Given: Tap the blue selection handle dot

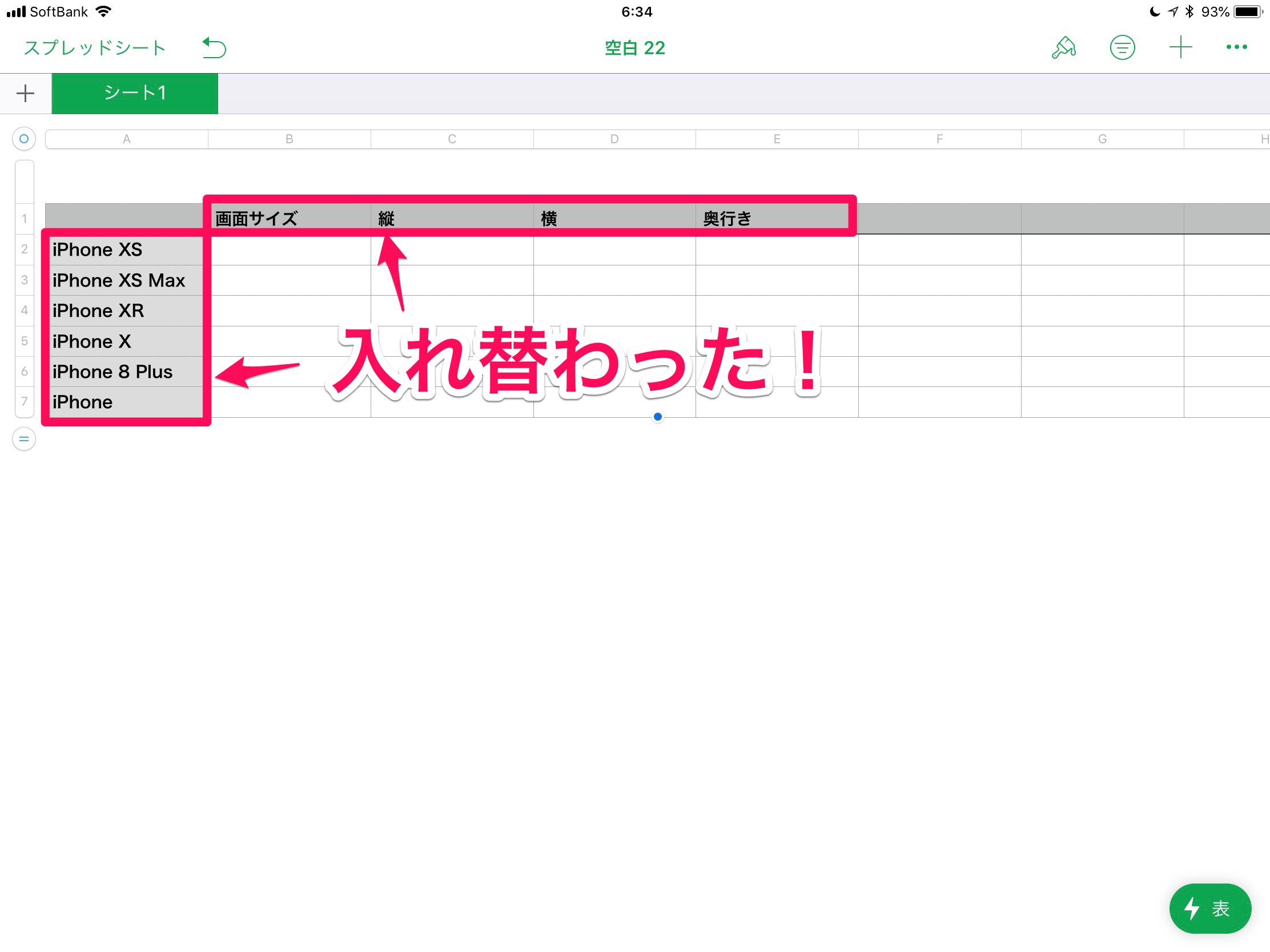Looking at the screenshot, I should tap(658, 417).
